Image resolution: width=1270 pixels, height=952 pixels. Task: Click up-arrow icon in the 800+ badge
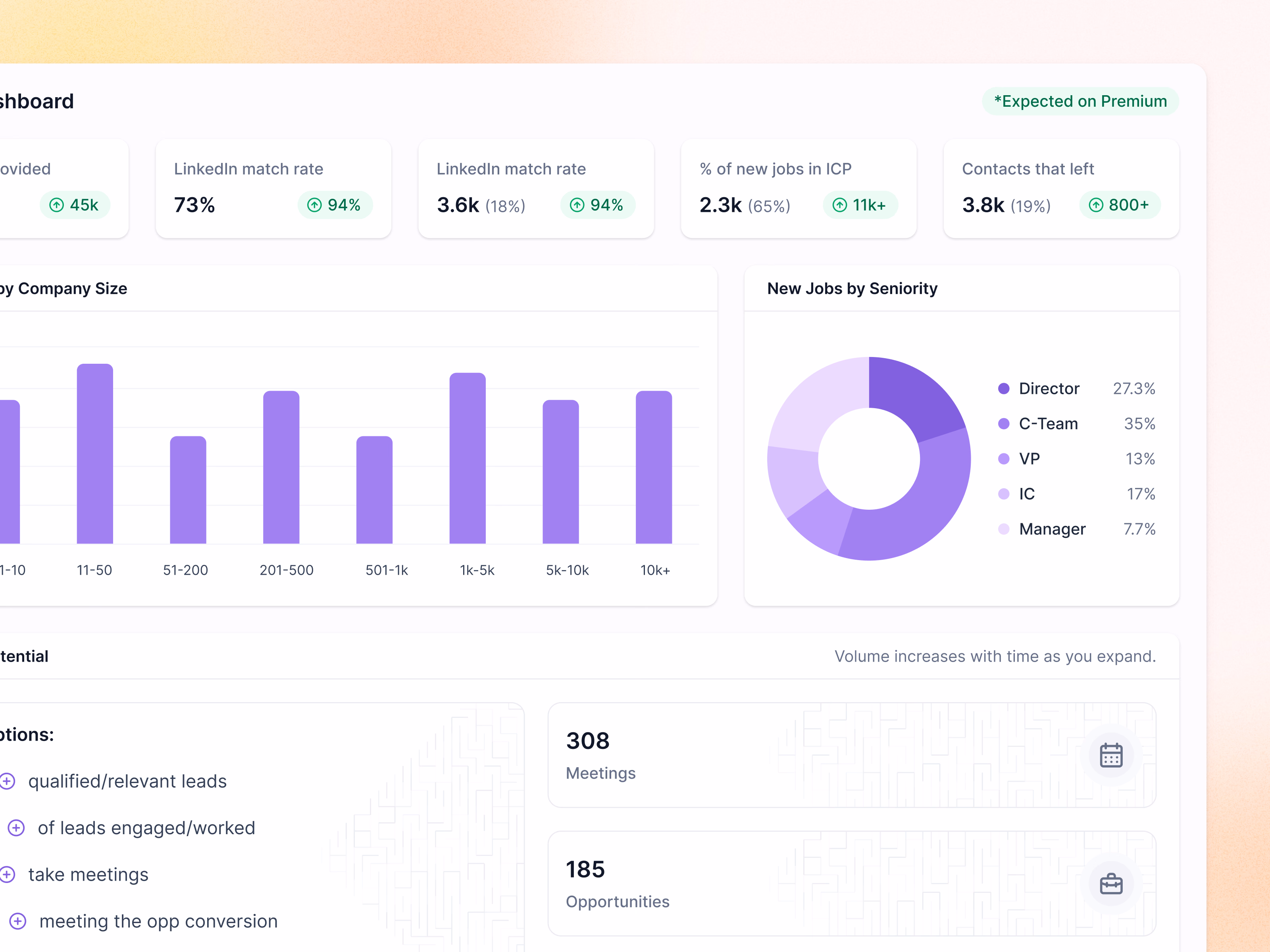click(1095, 205)
